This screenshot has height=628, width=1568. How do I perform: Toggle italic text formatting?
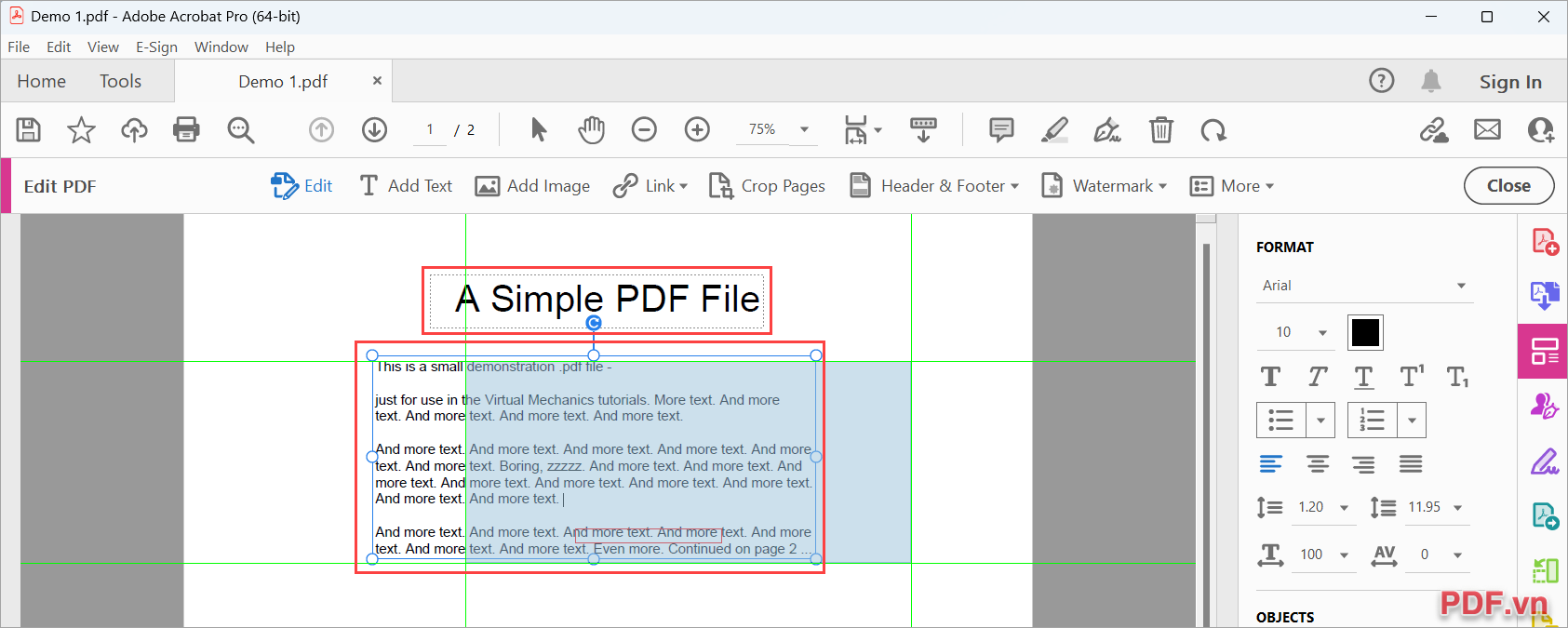tap(1318, 377)
